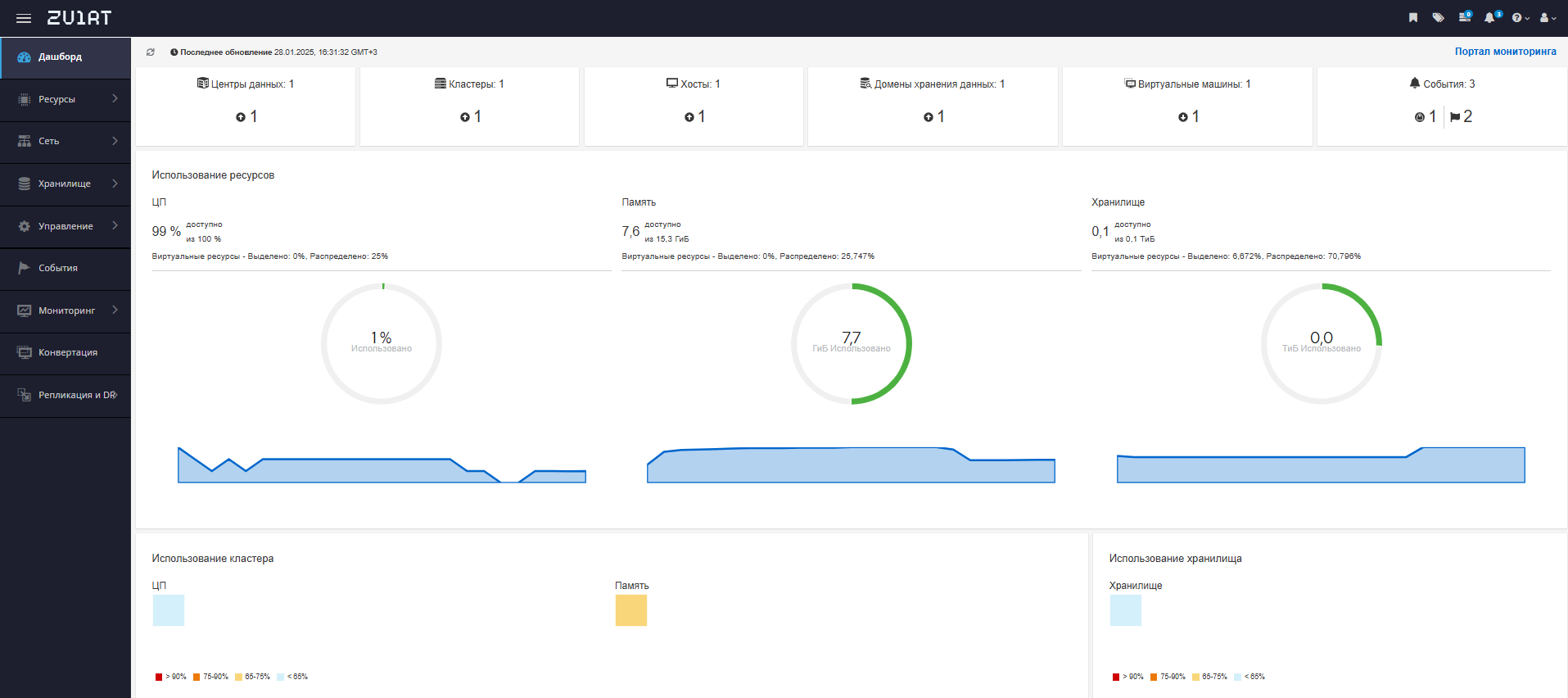
Task: Click the ZU1RT logo
Action: (79, 18)
